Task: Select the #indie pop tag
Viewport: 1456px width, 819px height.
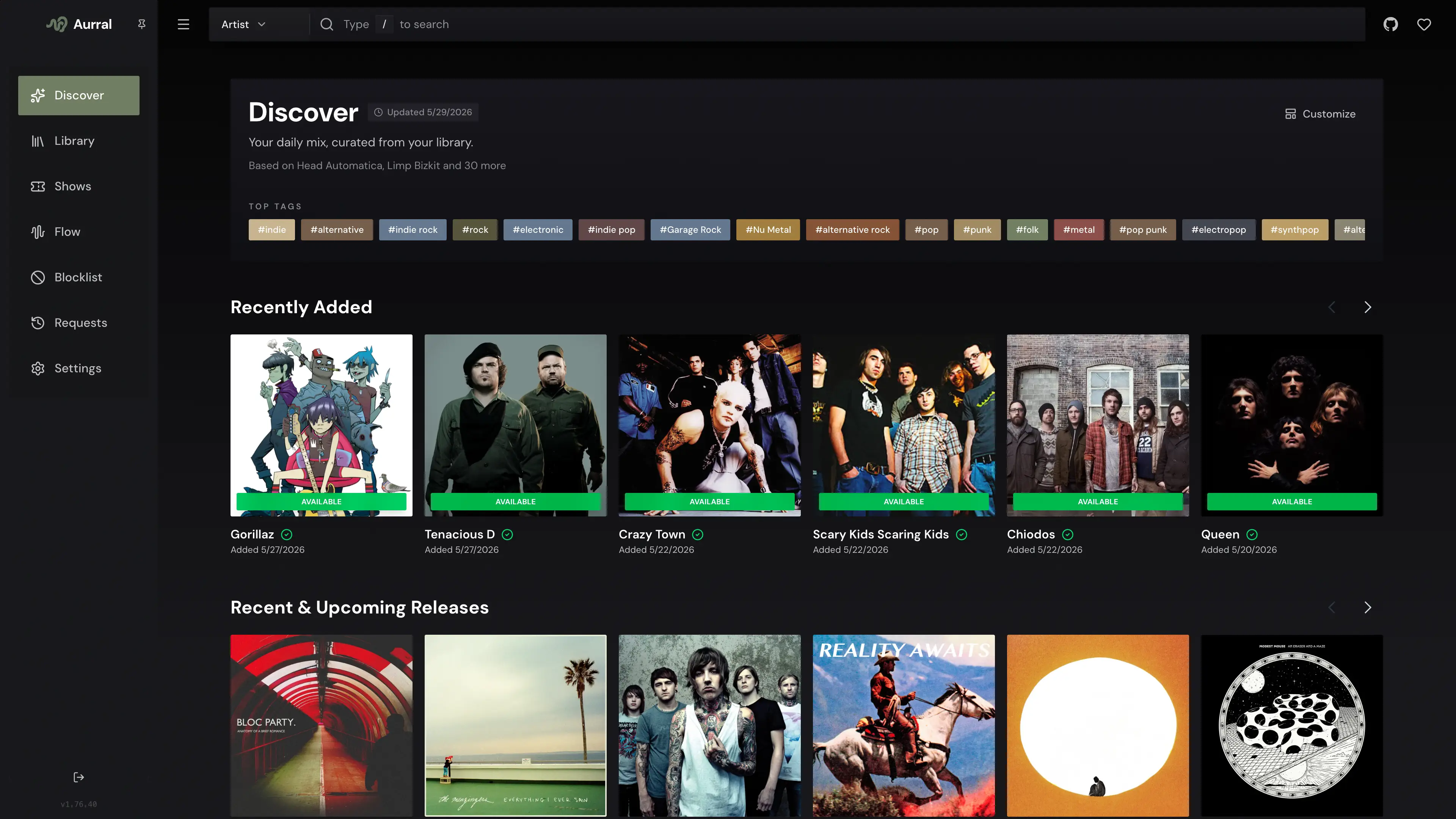Action: click(612, 229)
